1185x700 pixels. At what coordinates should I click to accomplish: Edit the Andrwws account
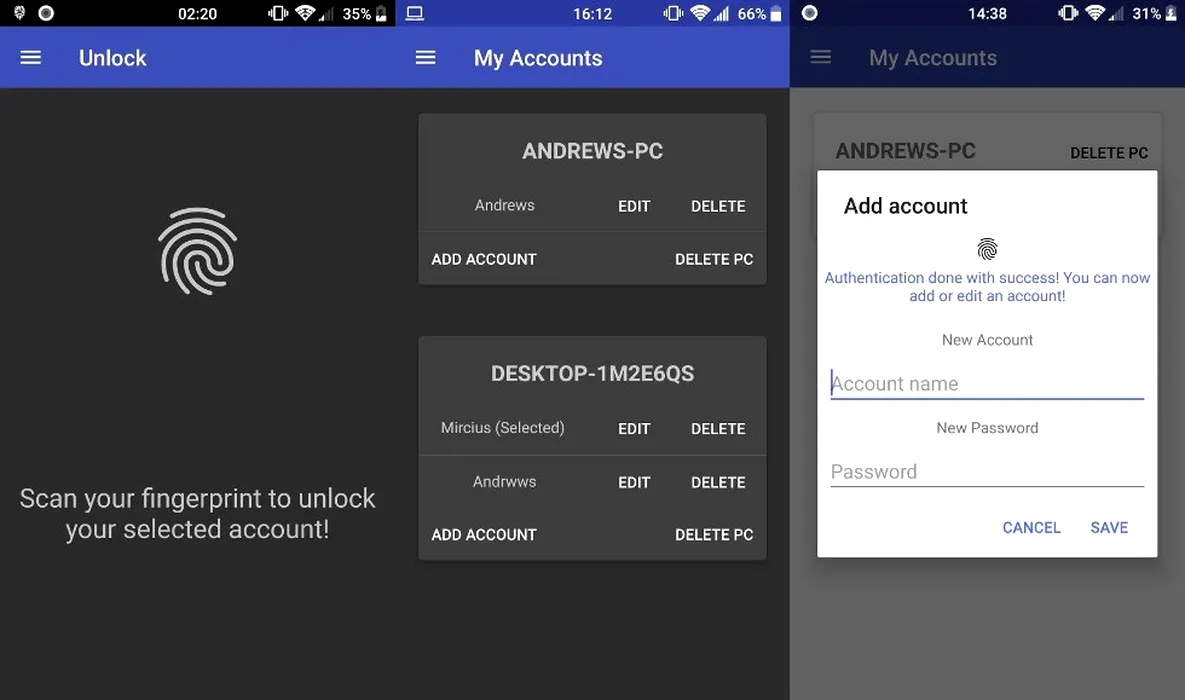pyautogui.click(x=634, y=482)
